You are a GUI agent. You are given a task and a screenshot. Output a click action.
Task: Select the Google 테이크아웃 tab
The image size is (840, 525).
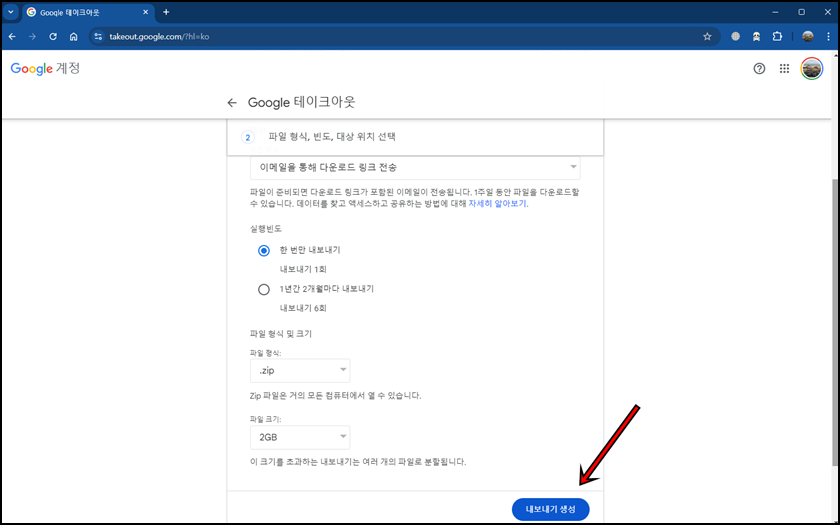pyautogui.click(x=88, y=12)
